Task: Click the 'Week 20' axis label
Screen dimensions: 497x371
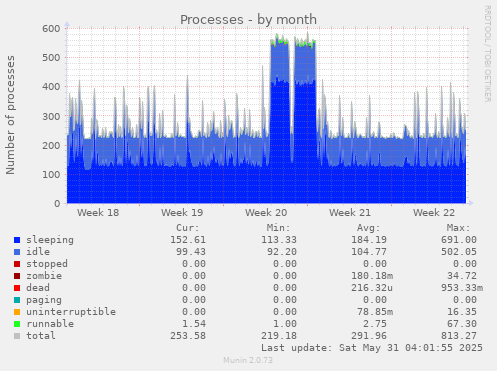Action: point(266,213)
